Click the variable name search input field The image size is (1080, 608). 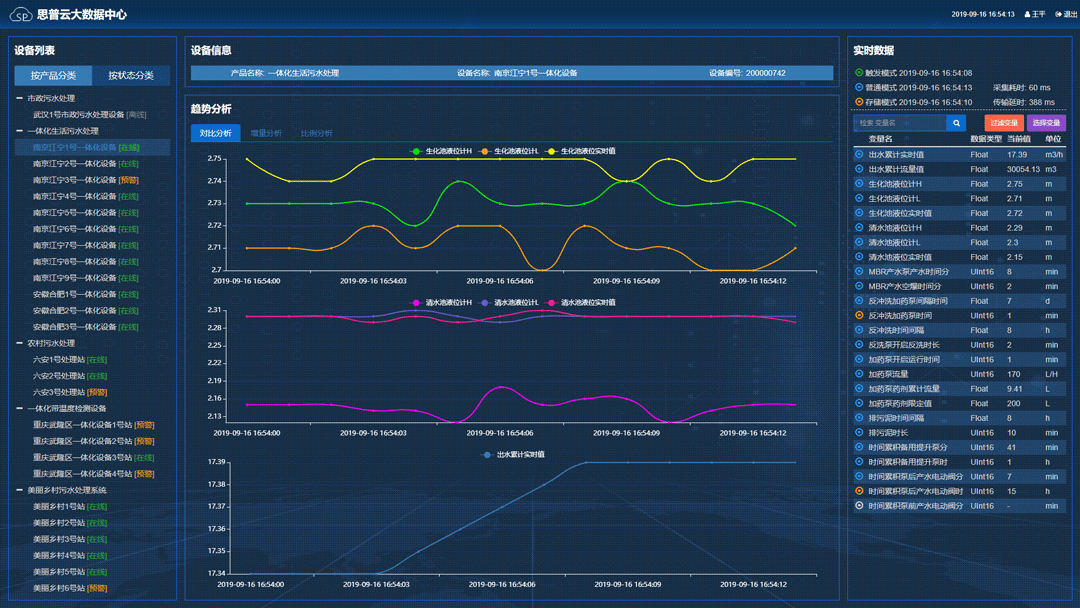[x=899, y=123]
